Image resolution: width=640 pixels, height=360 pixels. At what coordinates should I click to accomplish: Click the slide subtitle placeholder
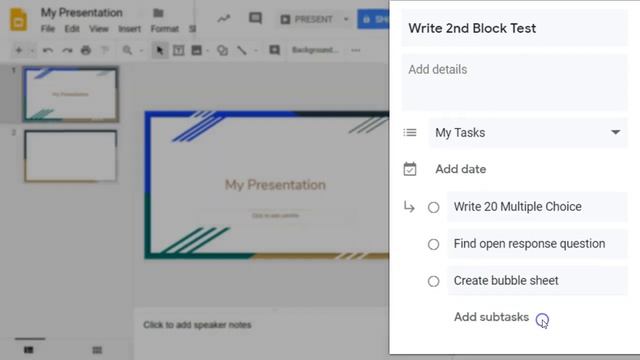click(275, 216)
